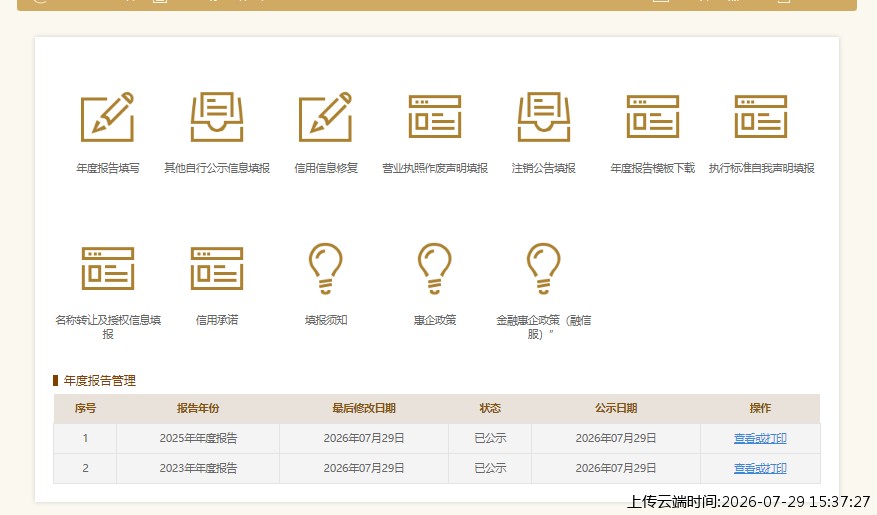Click the 注销公告填报 label

(x=544, y=168)
